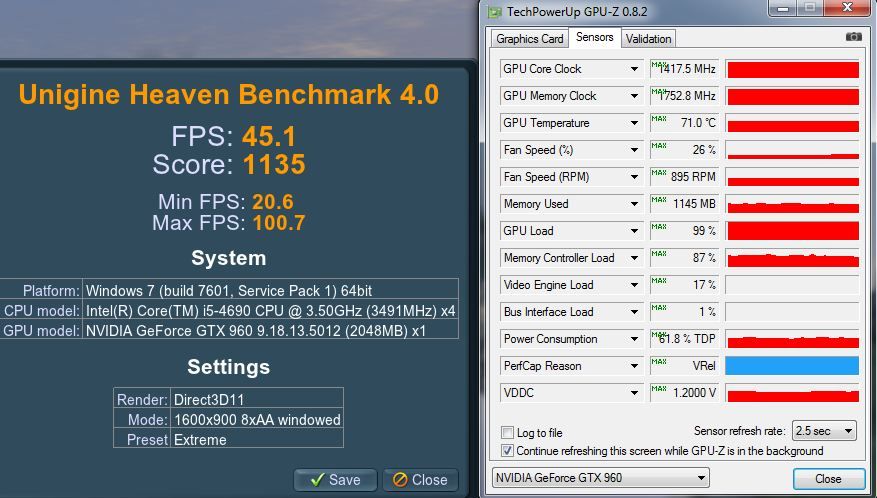This screenshot has width=877, height=498.
Task: Click the blue PerfCap Reason graph bar
Action: [792, 366]
